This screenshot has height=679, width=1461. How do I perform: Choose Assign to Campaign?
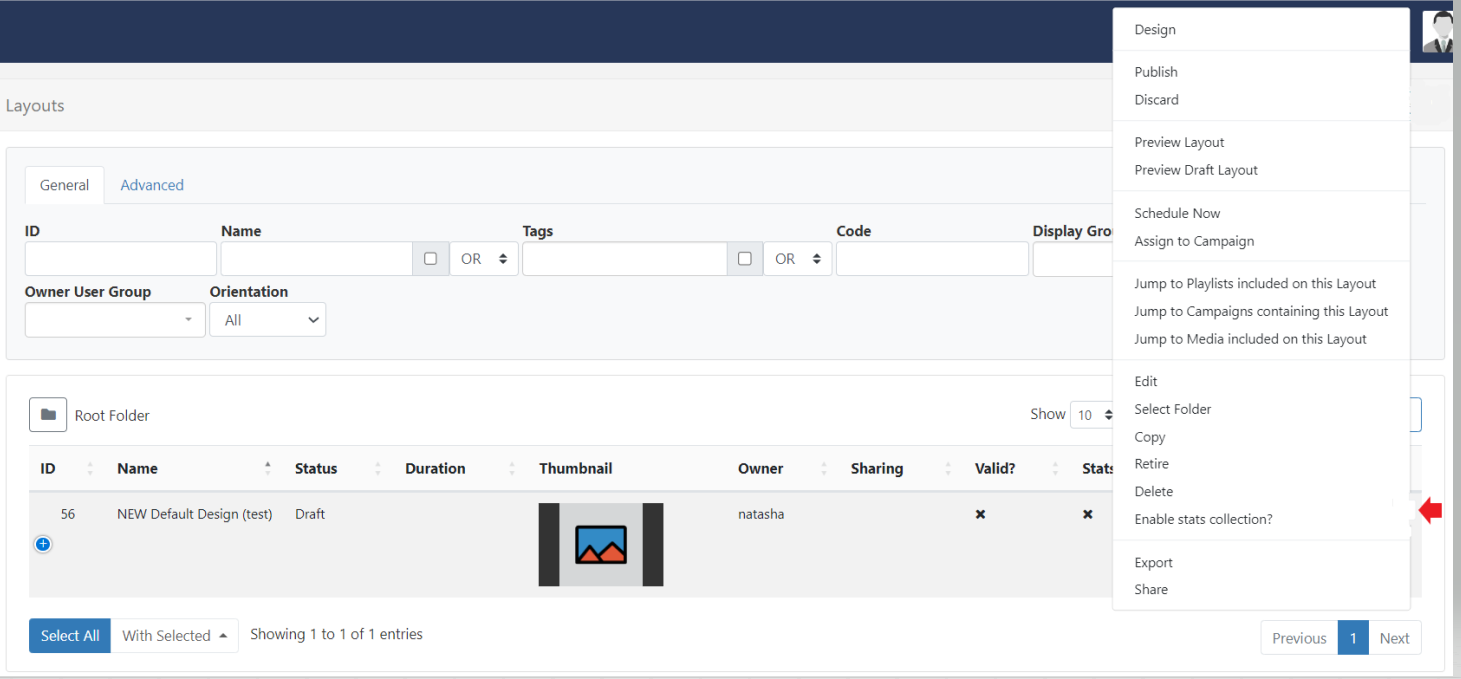[x=1194, y=241]
